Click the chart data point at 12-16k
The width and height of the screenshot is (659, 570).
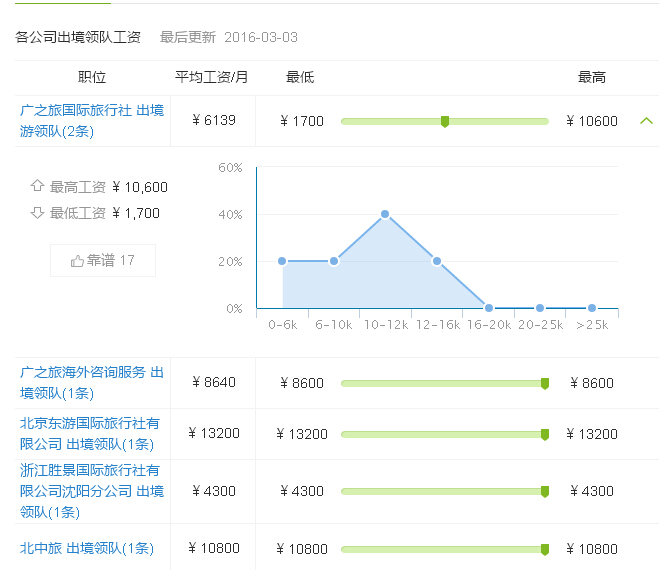coord(437,261)
